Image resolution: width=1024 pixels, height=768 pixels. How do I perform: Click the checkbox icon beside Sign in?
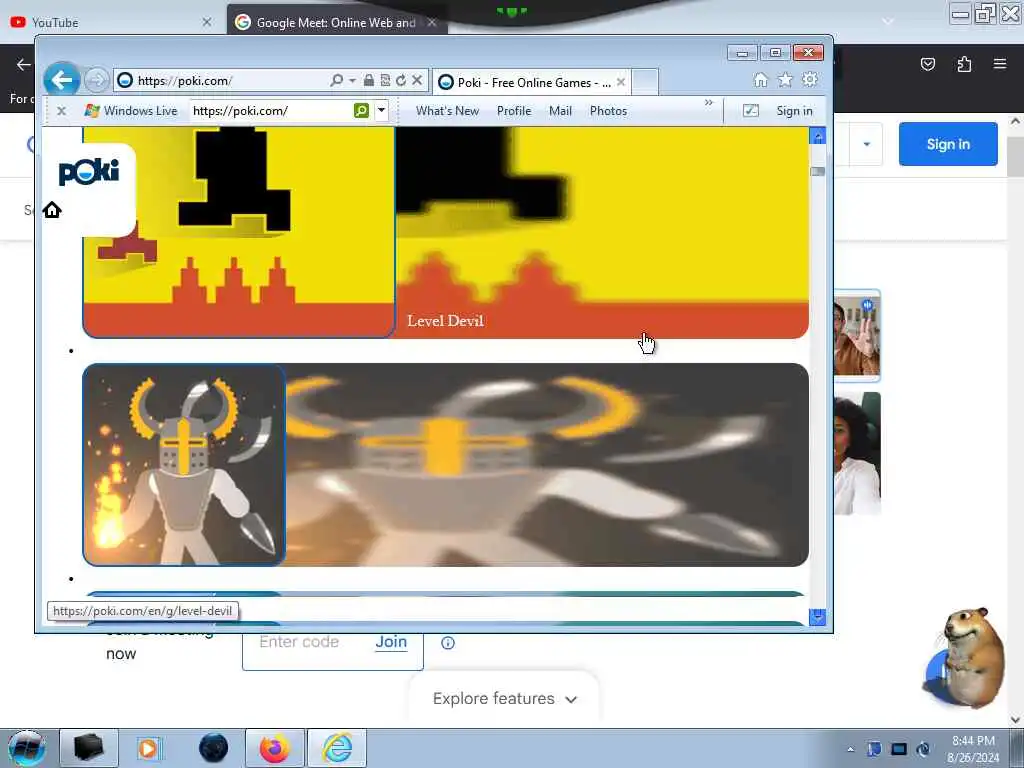(751, 111)
